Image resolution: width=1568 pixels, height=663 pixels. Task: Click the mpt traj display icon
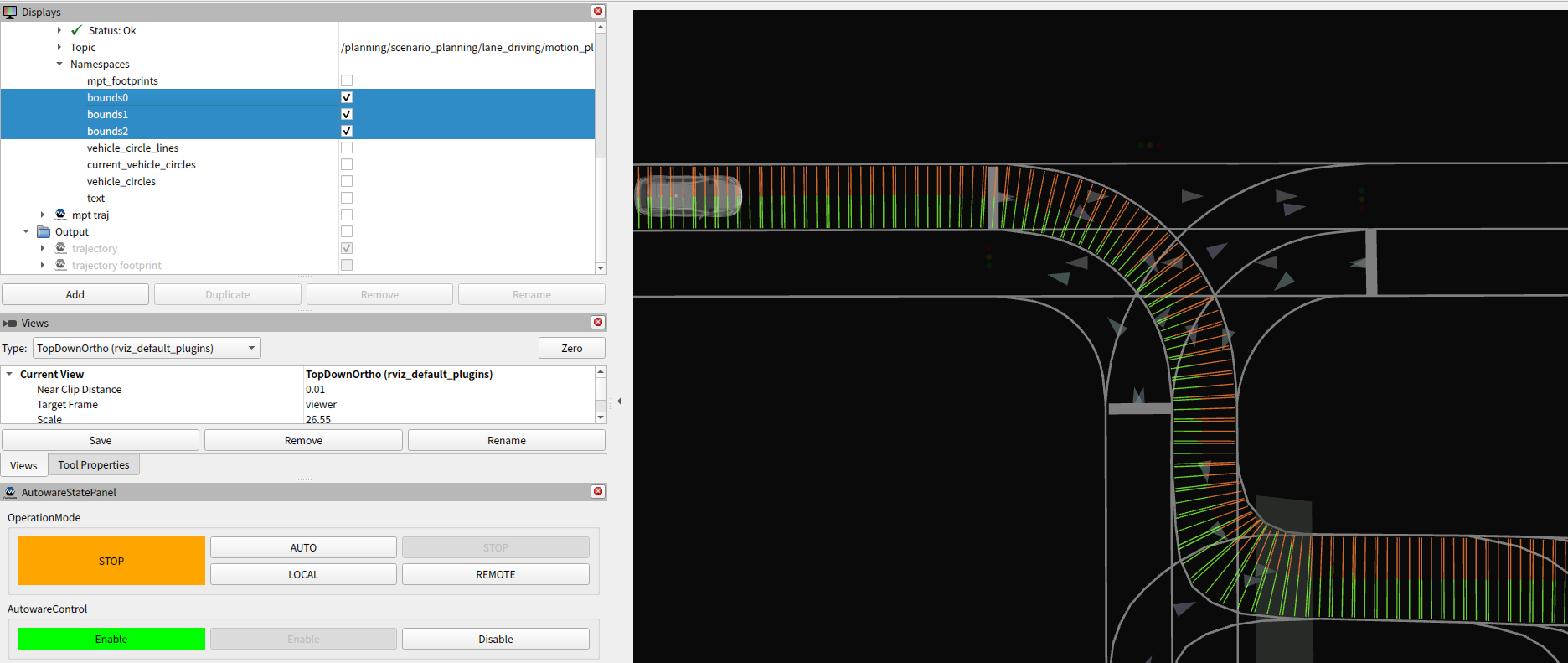pos(60,215)
